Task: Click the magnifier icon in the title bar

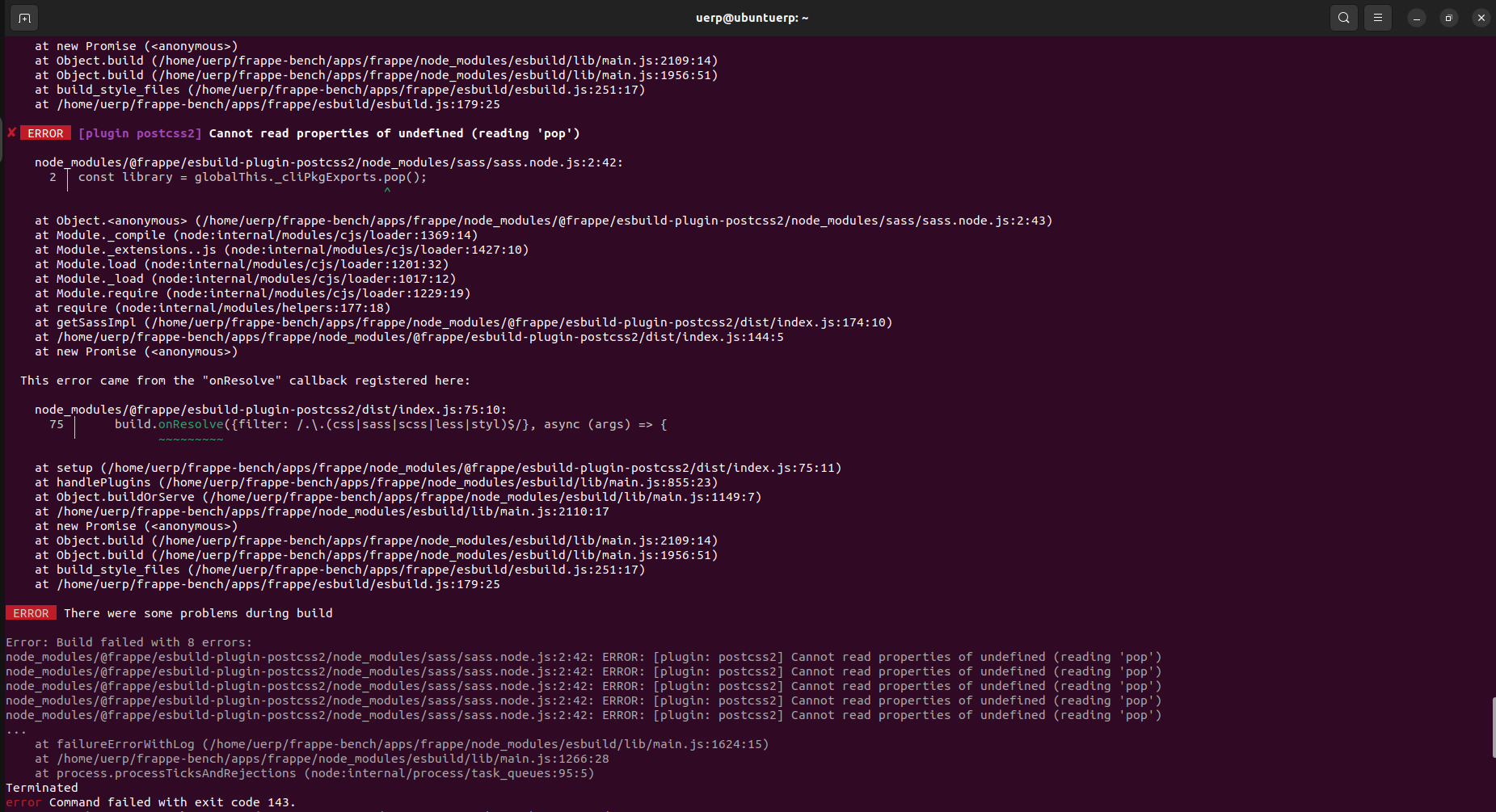Action: point(1343,17)
